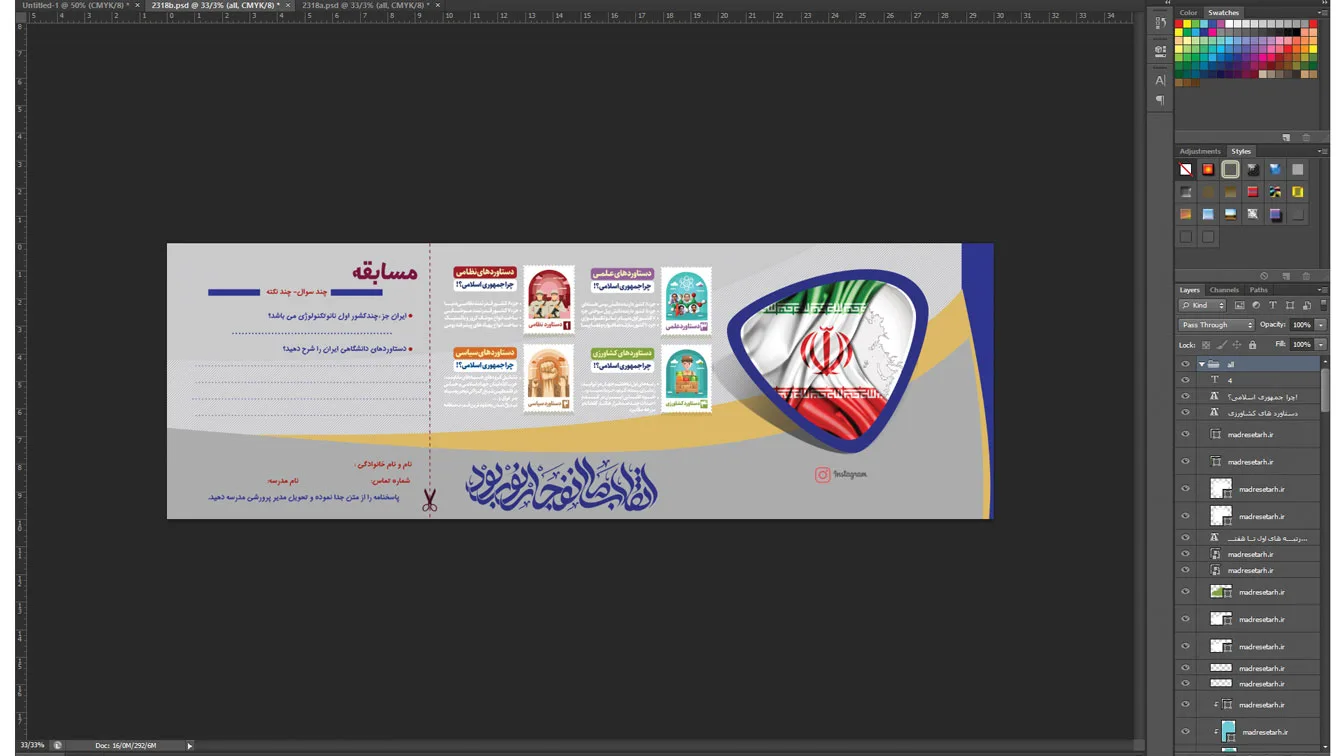Pick the white swatch in Swatches

coord(1231,24)
